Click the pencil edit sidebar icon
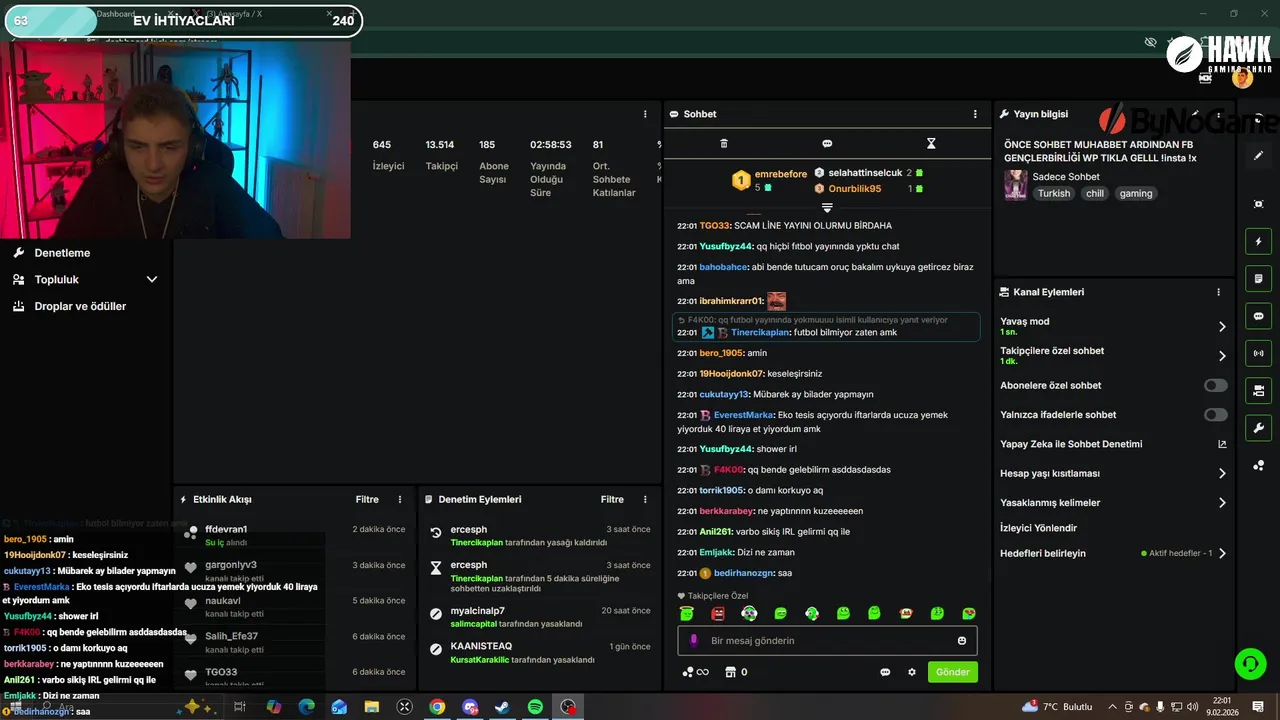The image size is (1280, 720). [1258, 155]
